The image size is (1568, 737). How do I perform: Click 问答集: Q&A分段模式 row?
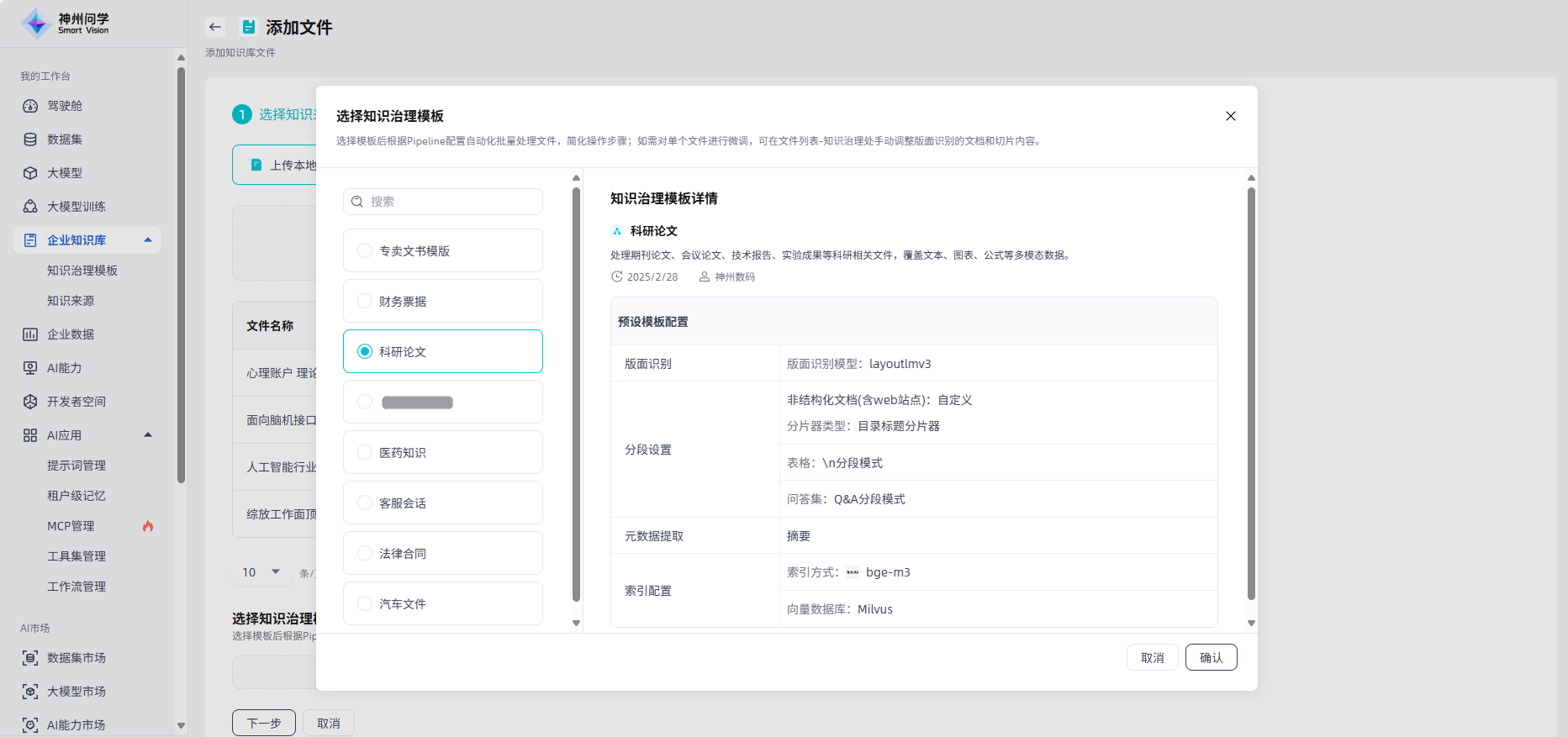[x=999, y=499]
